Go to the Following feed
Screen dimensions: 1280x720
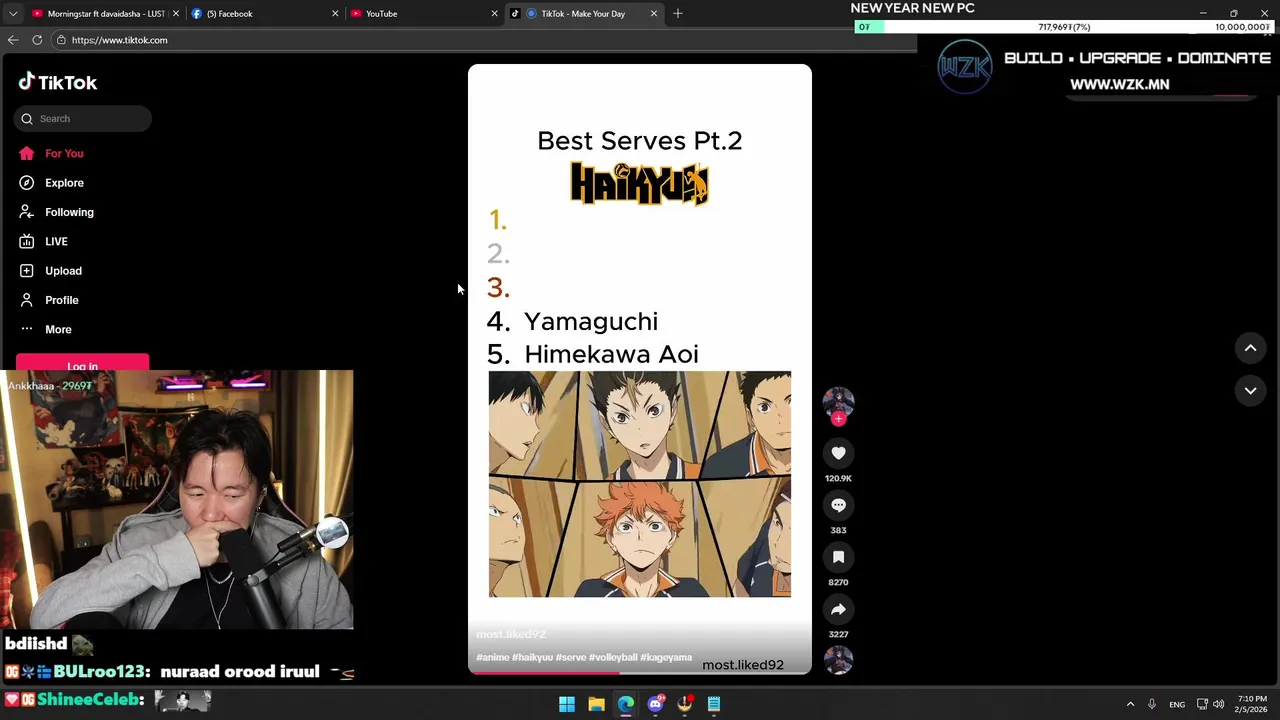coord(69,212)
